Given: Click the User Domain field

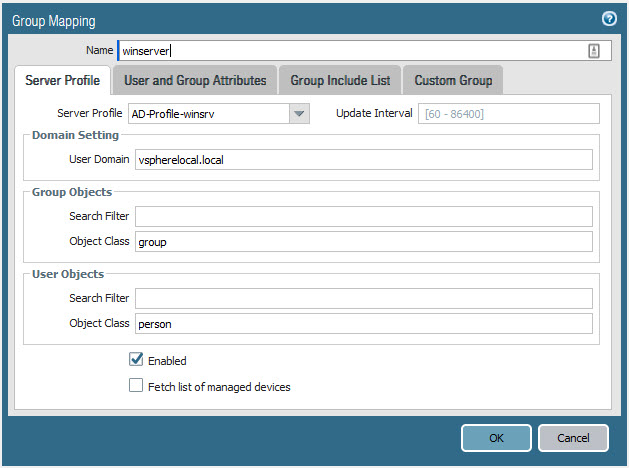Looking at the screenshot, I should tap(363, 160).
